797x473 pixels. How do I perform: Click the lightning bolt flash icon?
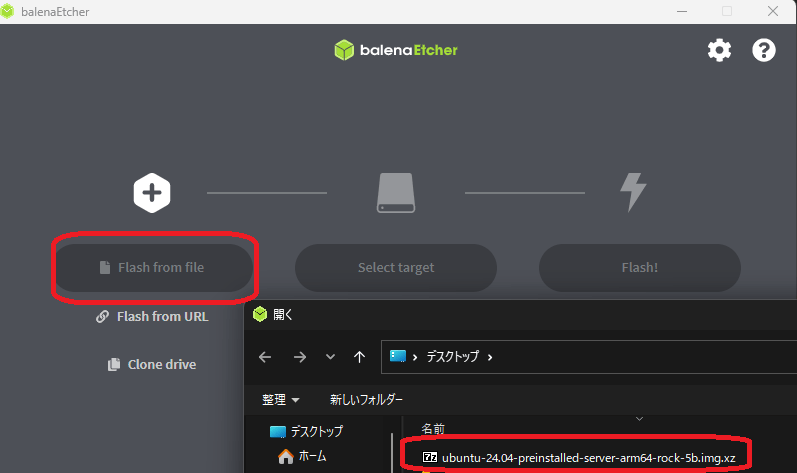click(633, 192)
